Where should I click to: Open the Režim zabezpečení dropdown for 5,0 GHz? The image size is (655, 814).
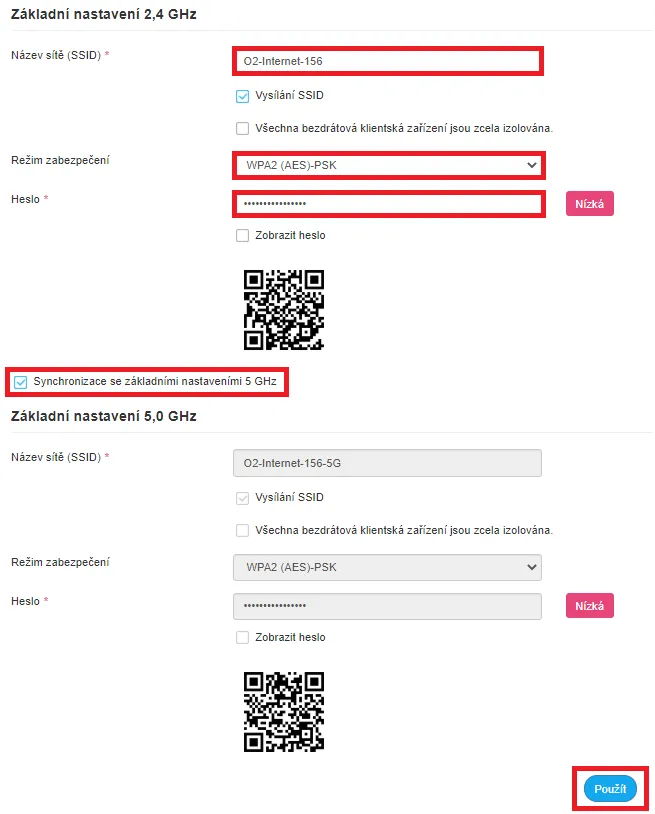click(387, 567)
